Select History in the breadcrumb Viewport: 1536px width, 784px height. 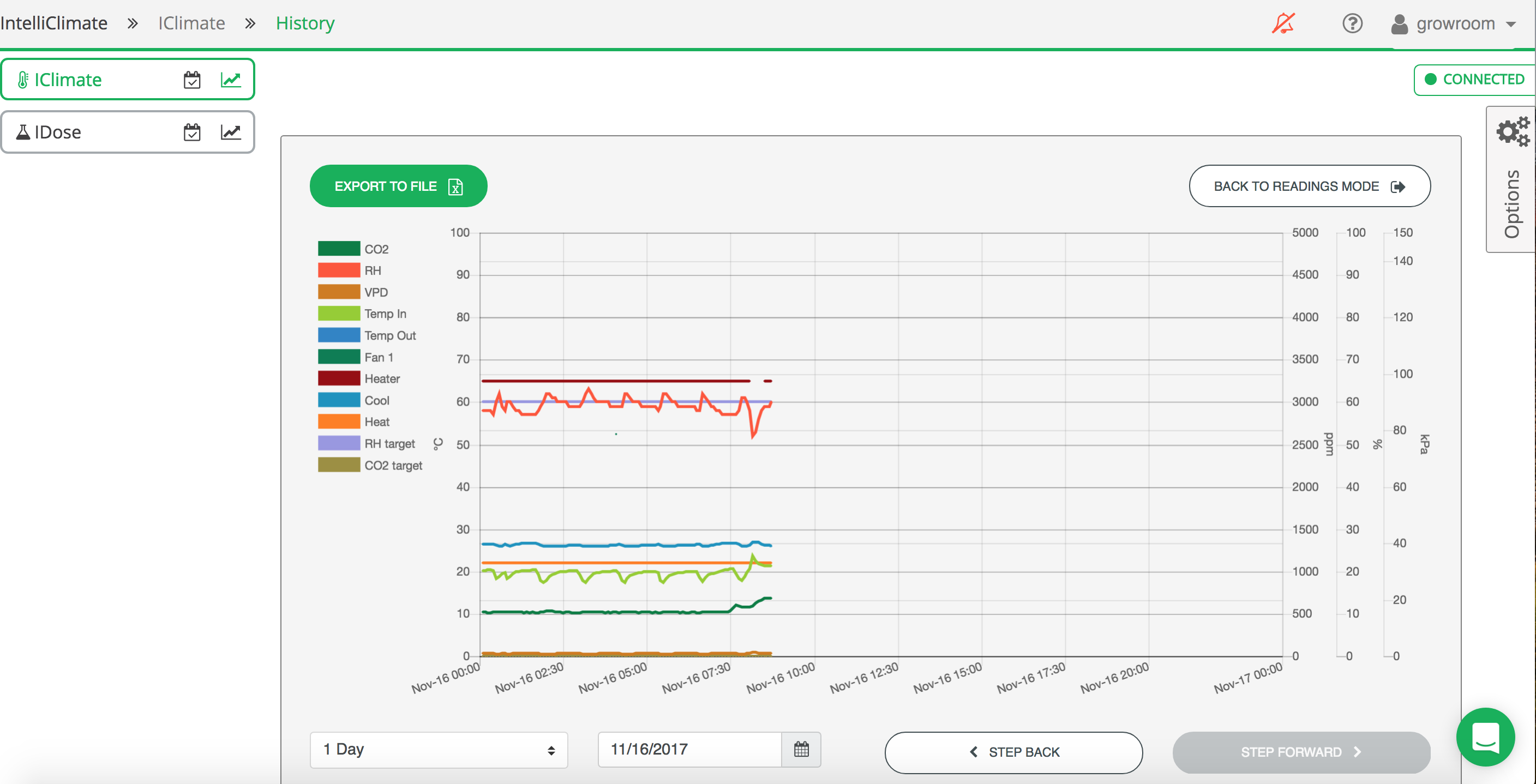[305, 23]
